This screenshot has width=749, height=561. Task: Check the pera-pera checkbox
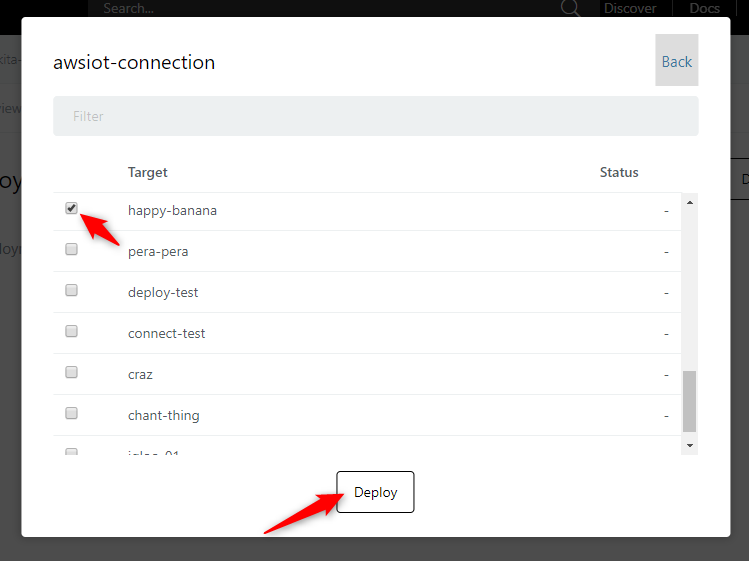click(x=71, y=249)
